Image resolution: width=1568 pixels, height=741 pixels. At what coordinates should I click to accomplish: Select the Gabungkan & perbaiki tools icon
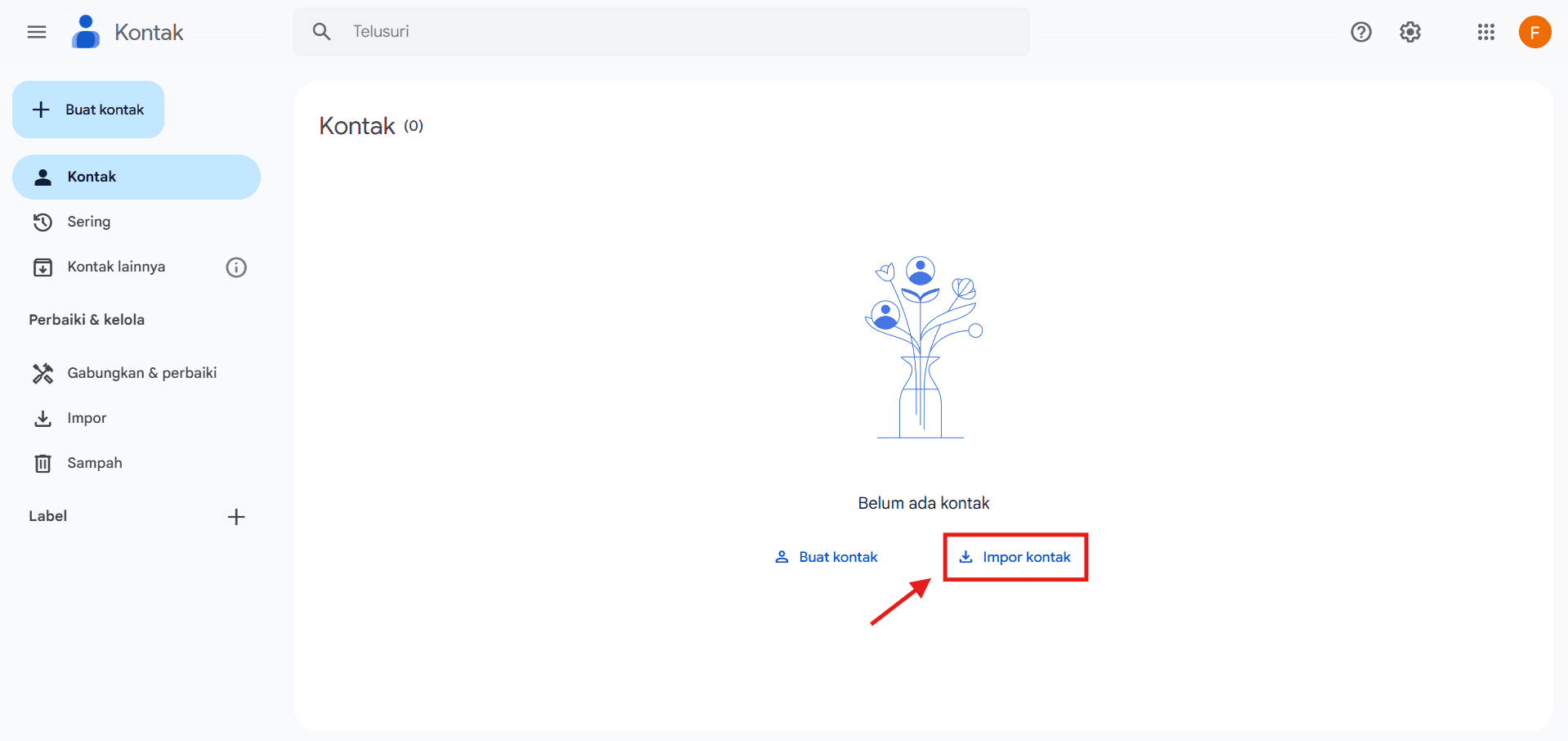[43, 373]
